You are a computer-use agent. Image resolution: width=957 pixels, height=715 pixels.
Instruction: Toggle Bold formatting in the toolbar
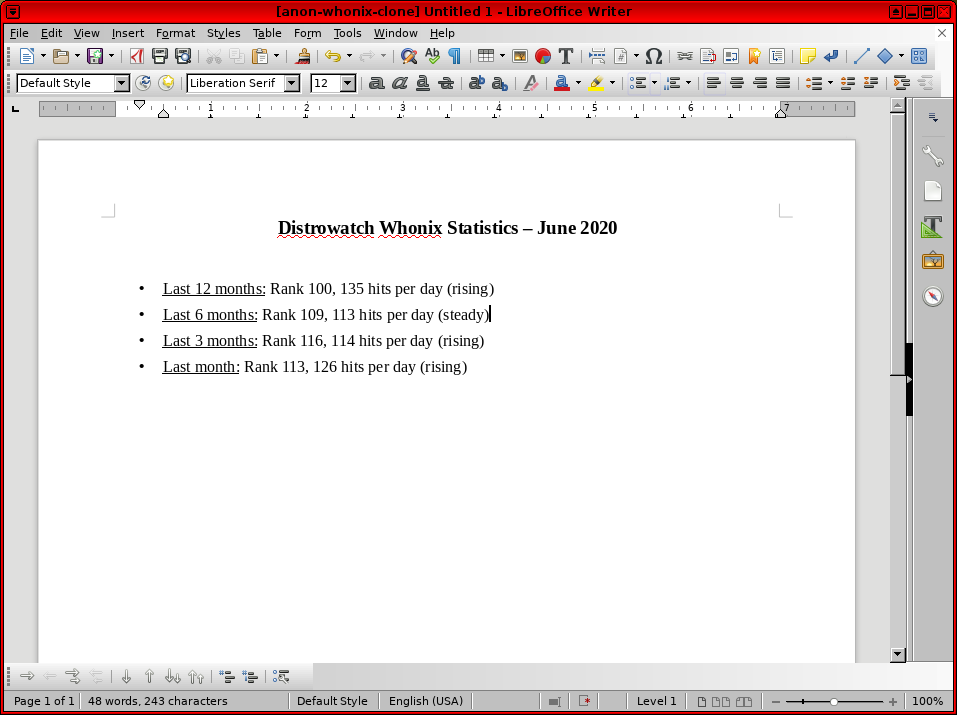pyautogui.click(x=376, y=83)
